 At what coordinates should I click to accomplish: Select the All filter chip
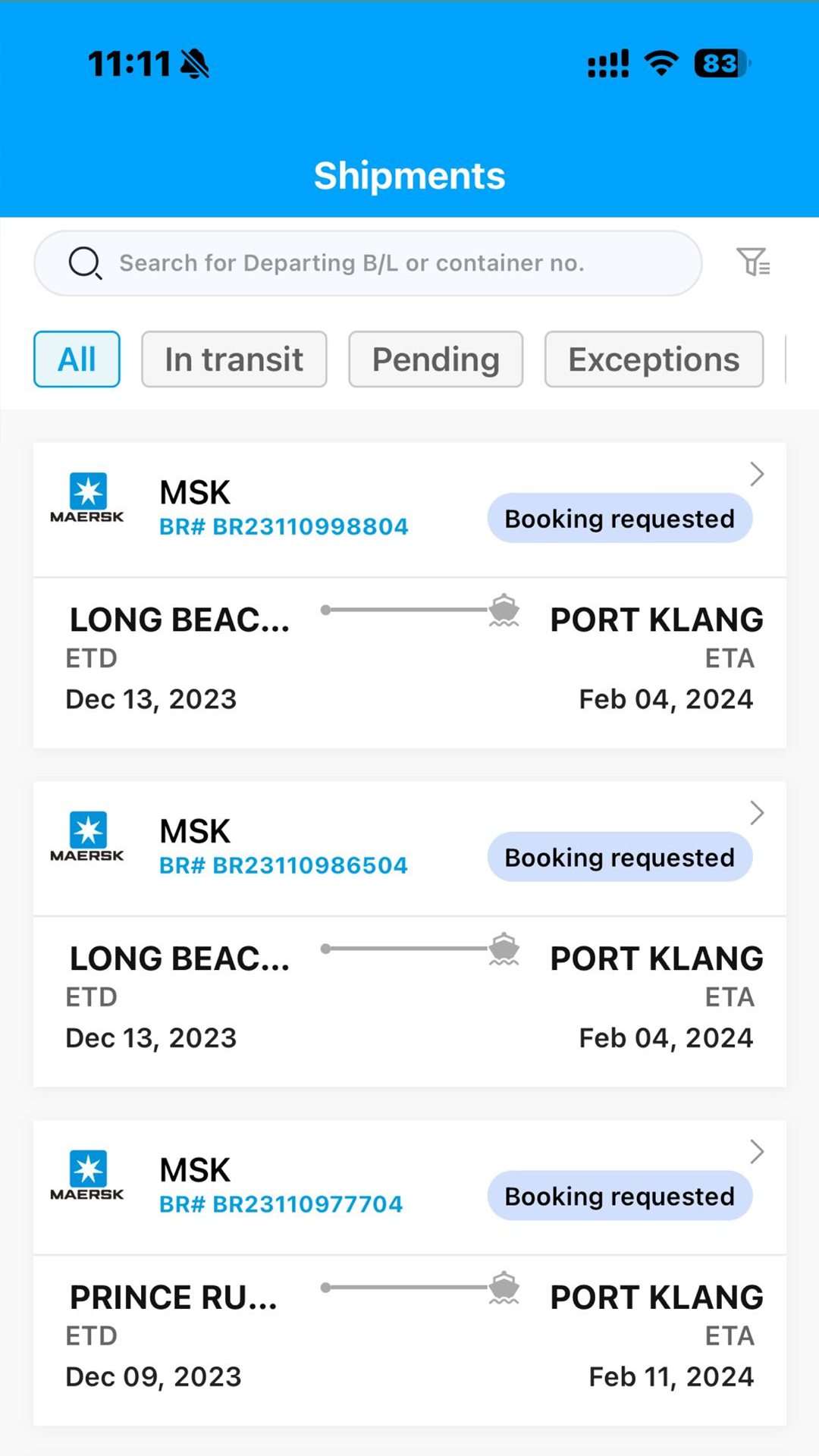[x=77, y=359]
